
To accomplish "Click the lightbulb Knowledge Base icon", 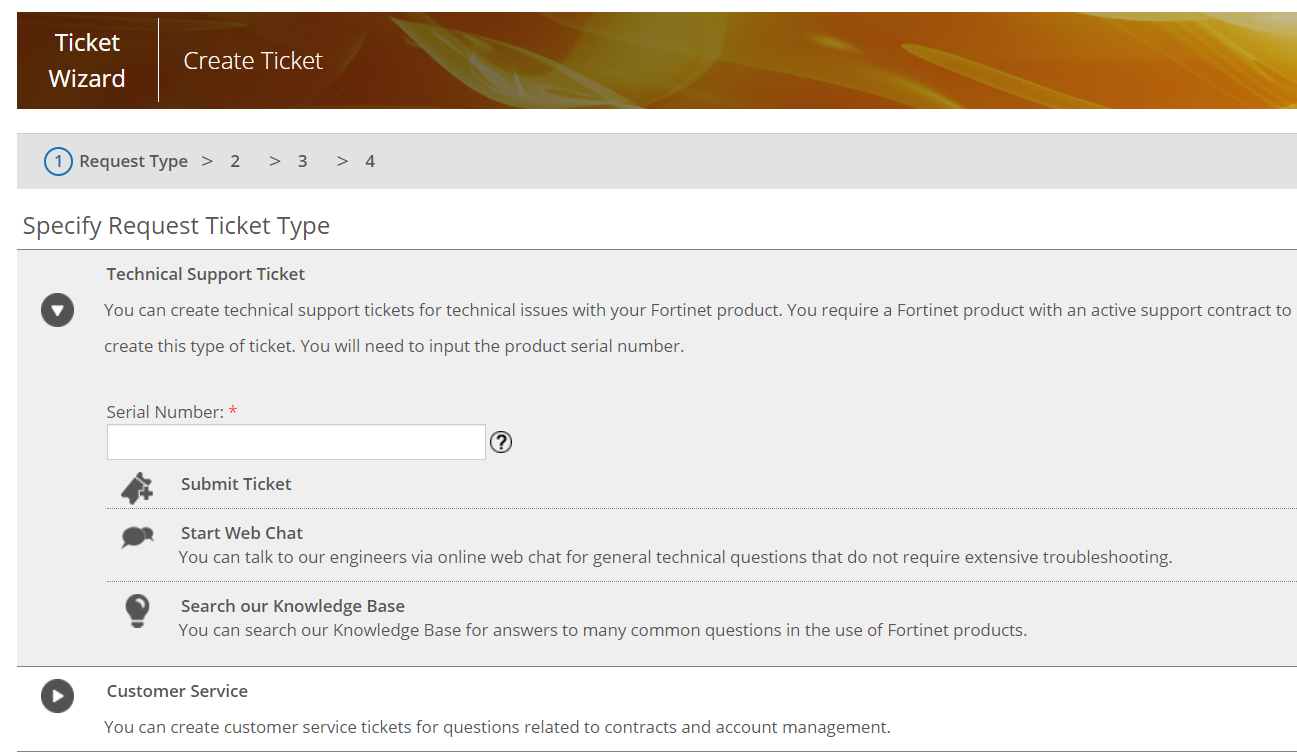I will pos(137,610).
